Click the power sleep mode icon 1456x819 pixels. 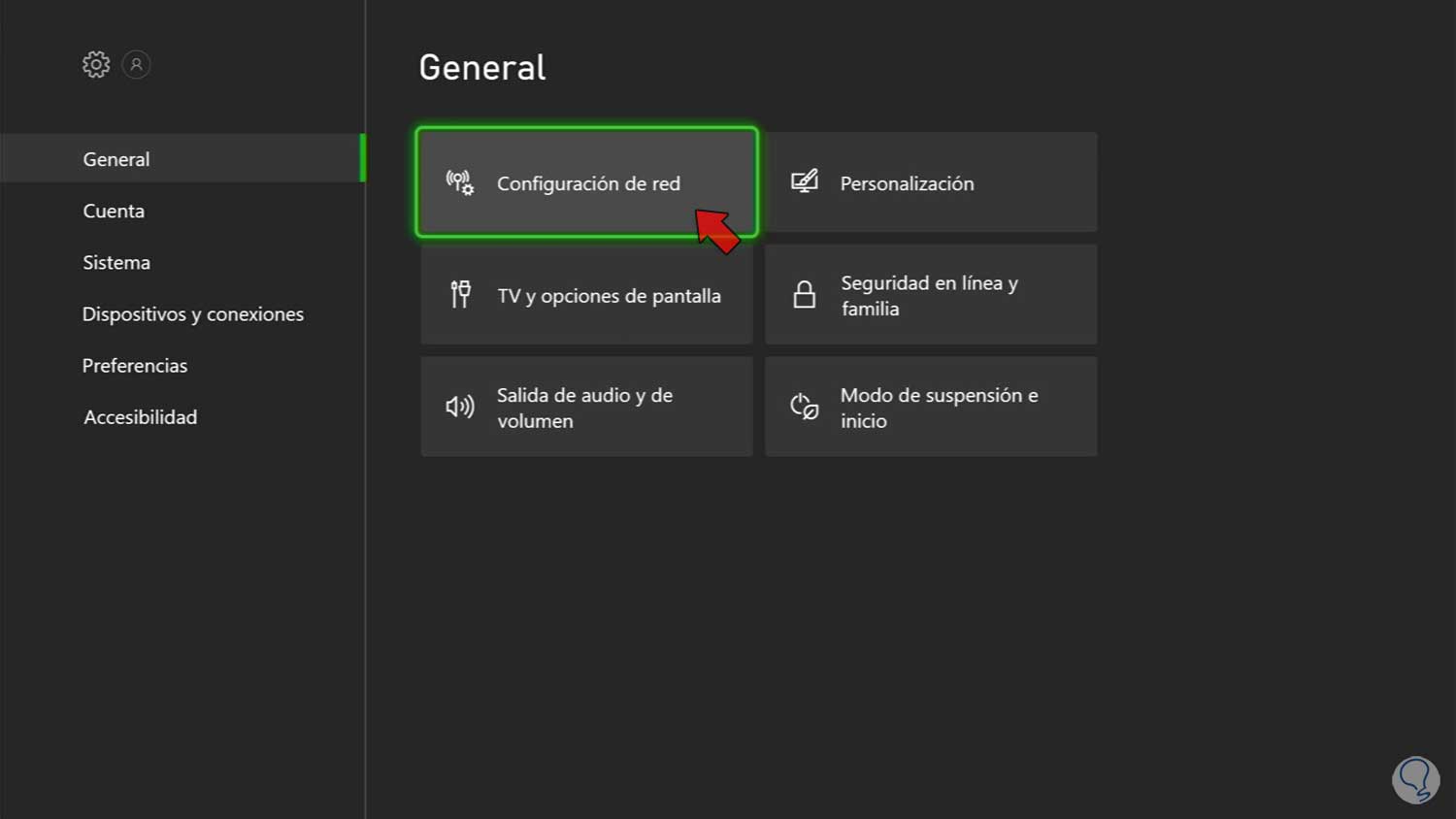pyautogui.click(x=805, y=407)
